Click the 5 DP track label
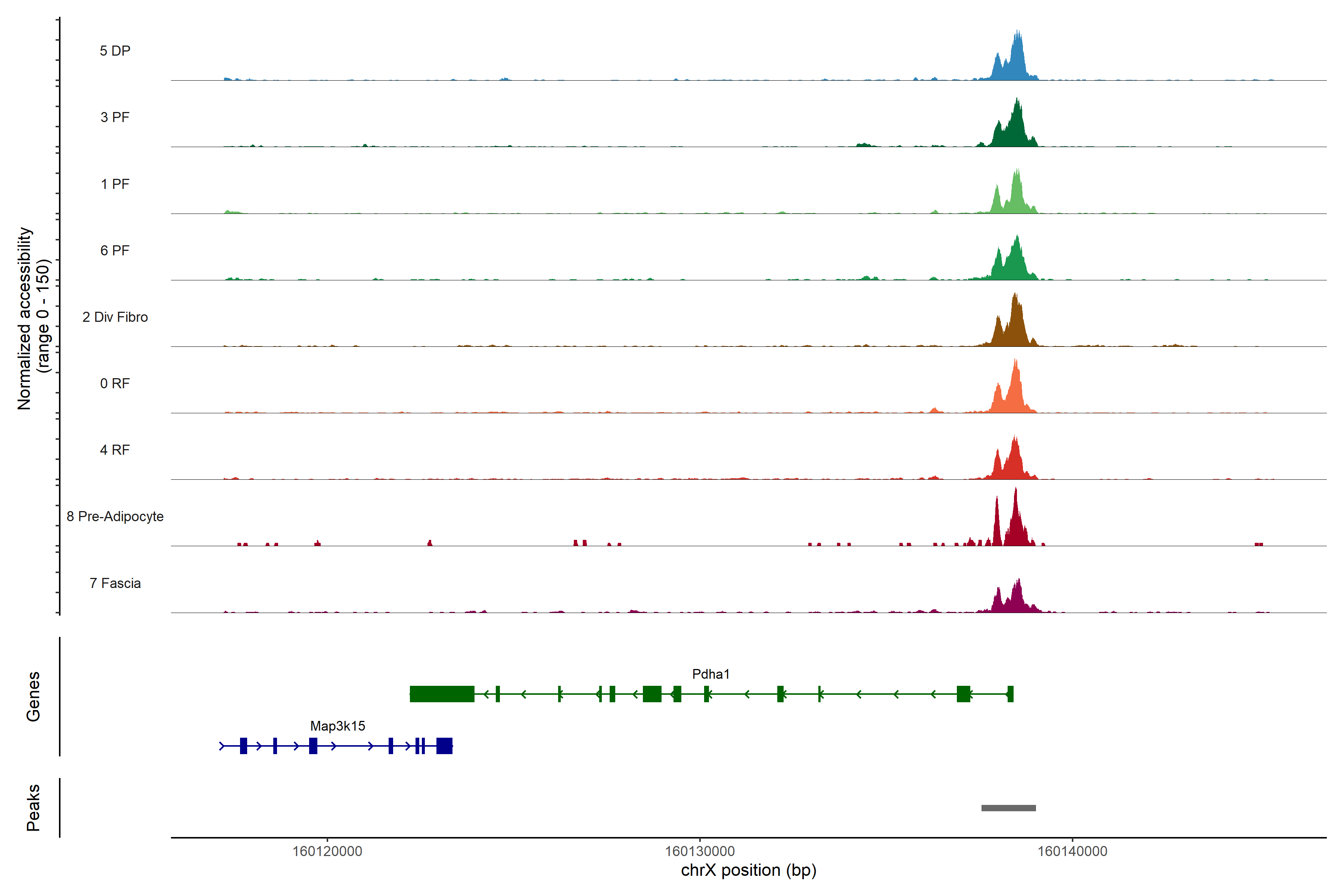Viewport: 1344px width, 896px height. pos(115,51)
